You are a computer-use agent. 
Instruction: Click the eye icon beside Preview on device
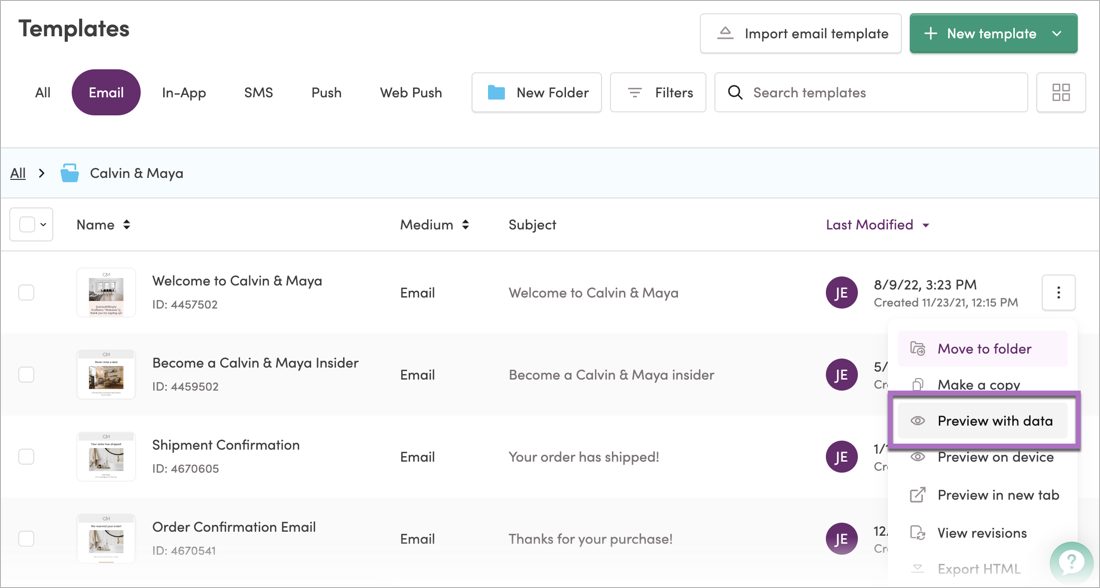point(918,457)
